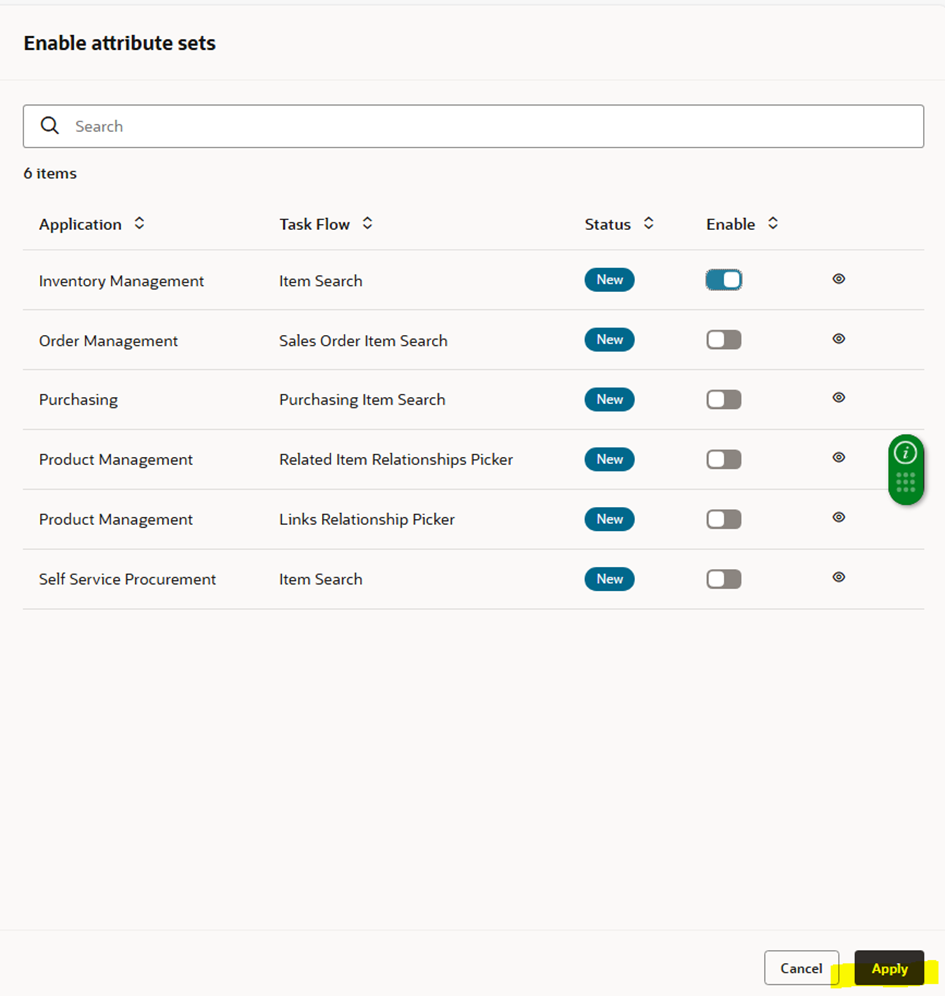
Task: Click the eye icon in Purchasing row
Action: [x=838, y=398]
